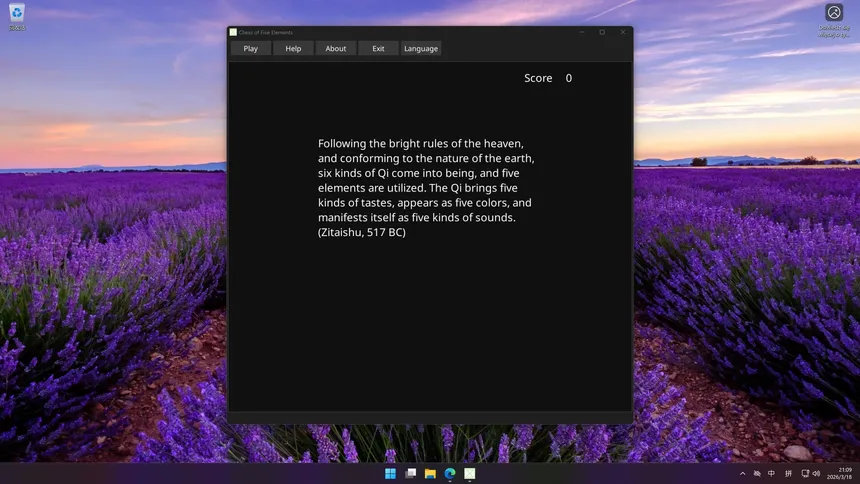This screenshot has width=860, height=484.
Task: Toggle the Chinese input mode indicator
Action: [x=771, y=473]
